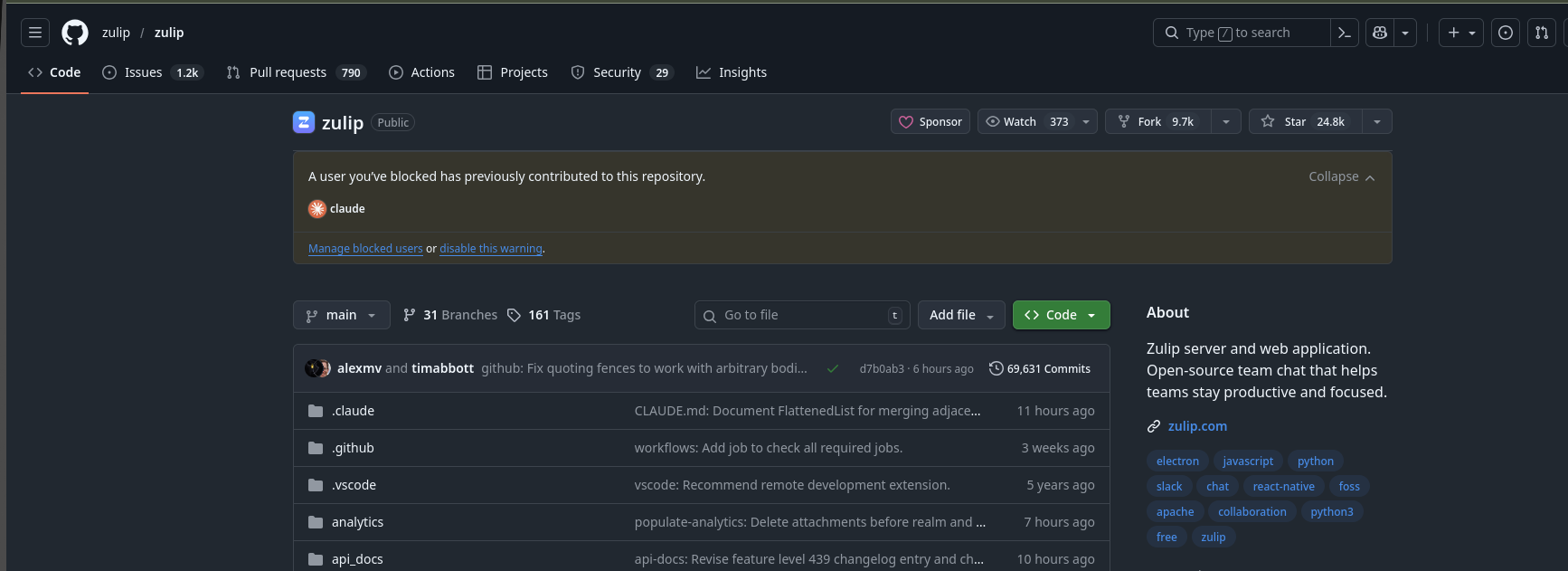View the 31 Branches list
The image size is (1568, 571).
[x=450, y=315]
